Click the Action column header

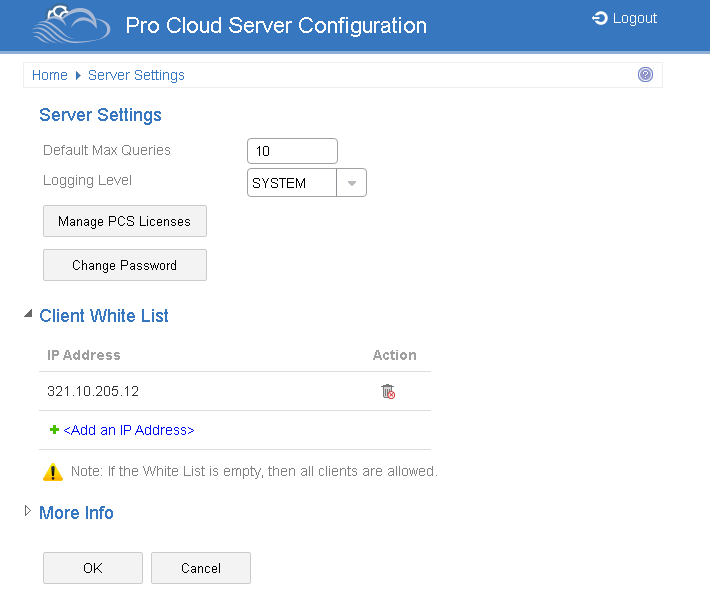pos(394,355)
